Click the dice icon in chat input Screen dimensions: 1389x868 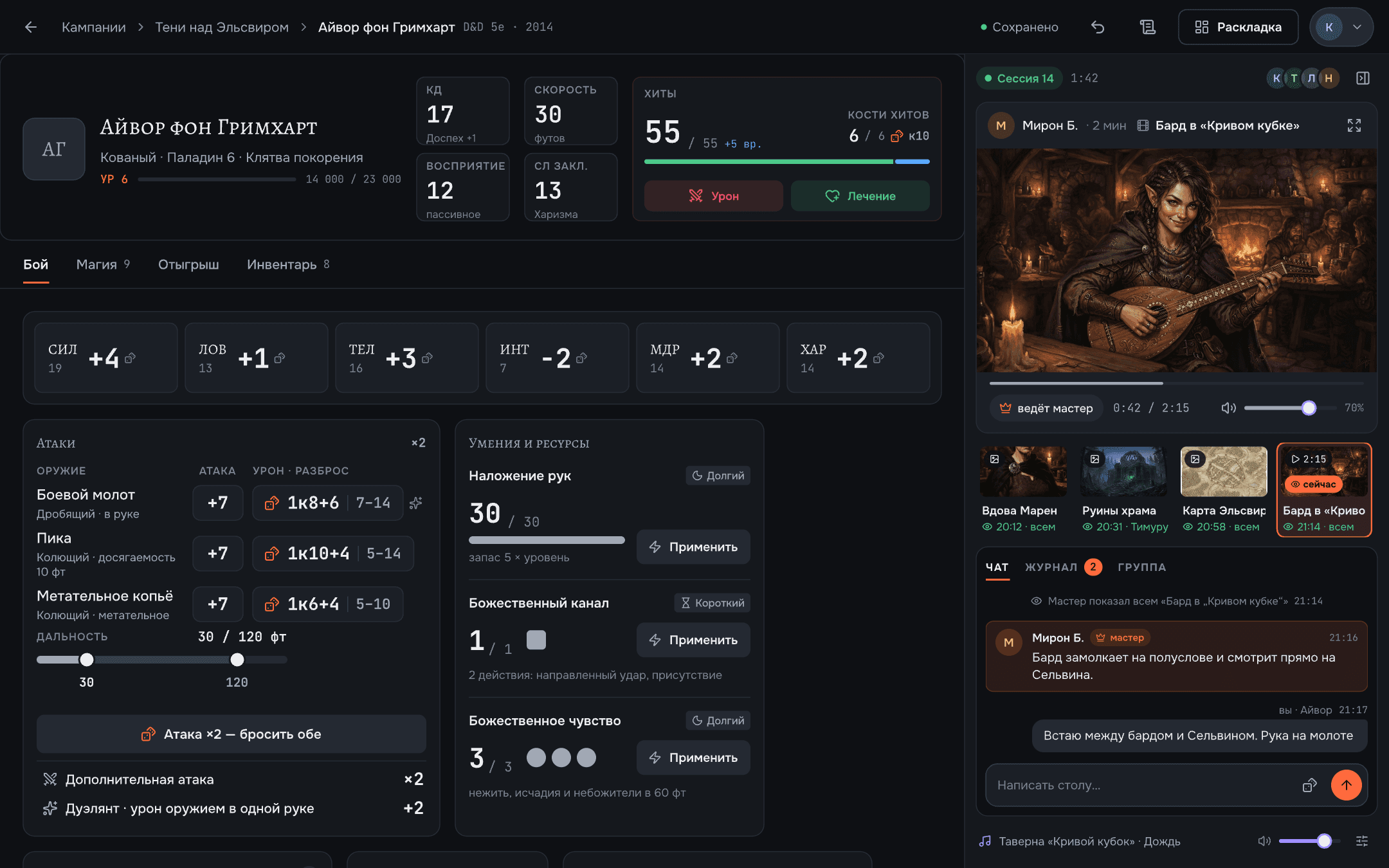coord(1310,785)
